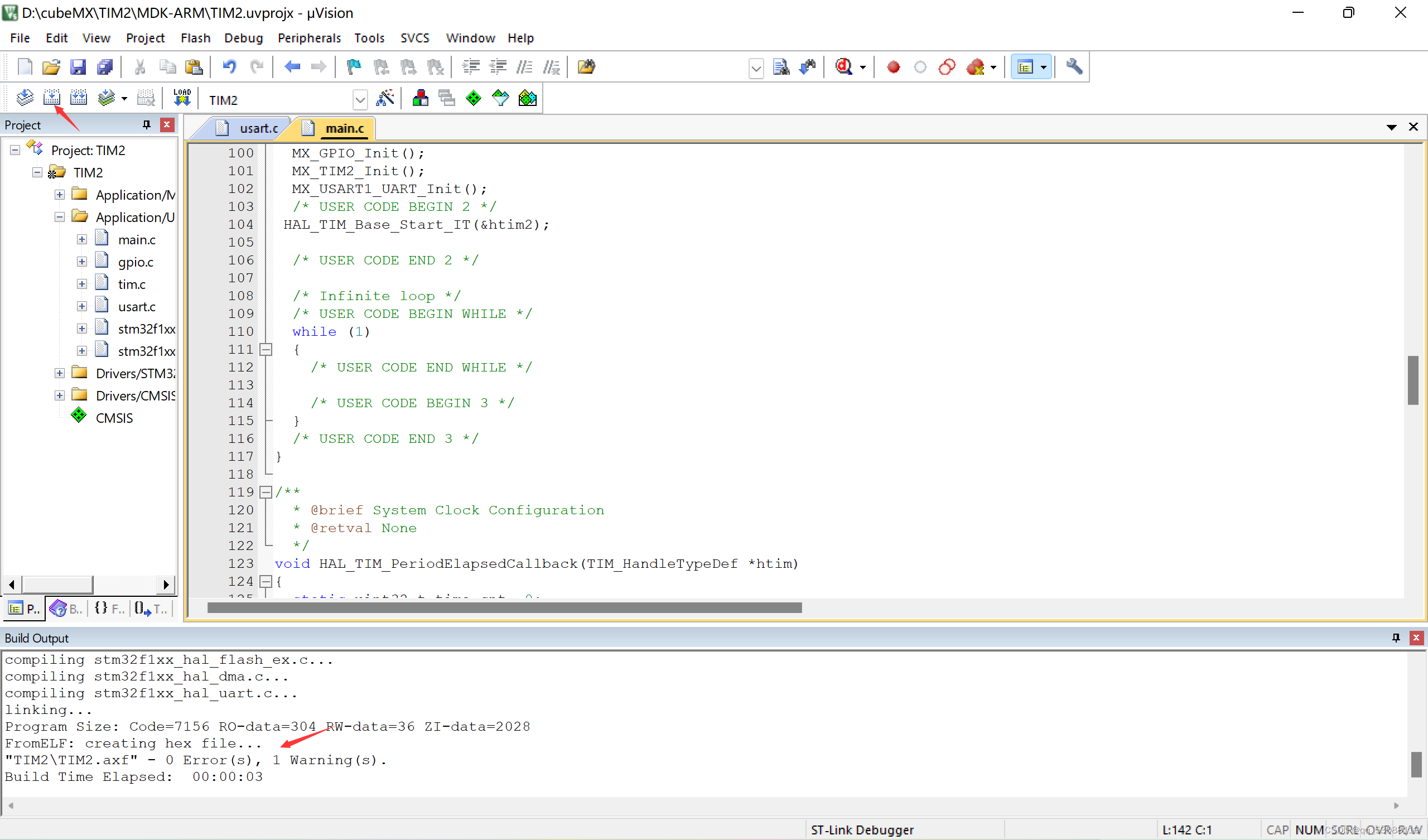Open Options for Target magic wand

coord(385,98)
